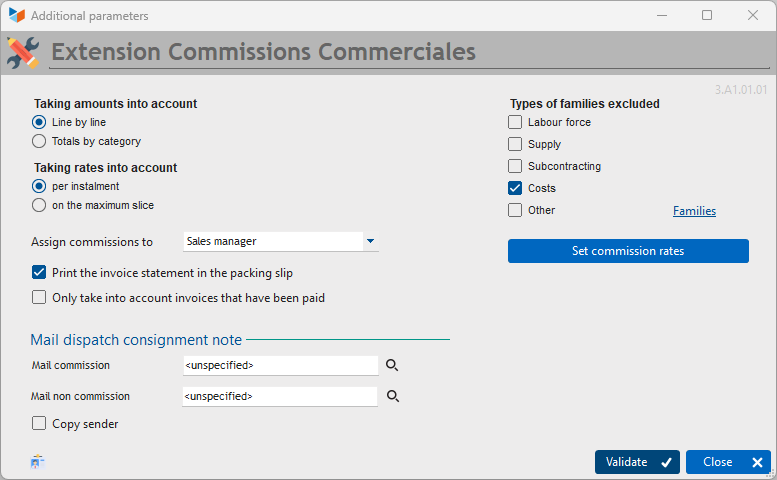Uncheck the Costs family exclusion
Screen dimensions: 777x480
click(x=515, y=188)
